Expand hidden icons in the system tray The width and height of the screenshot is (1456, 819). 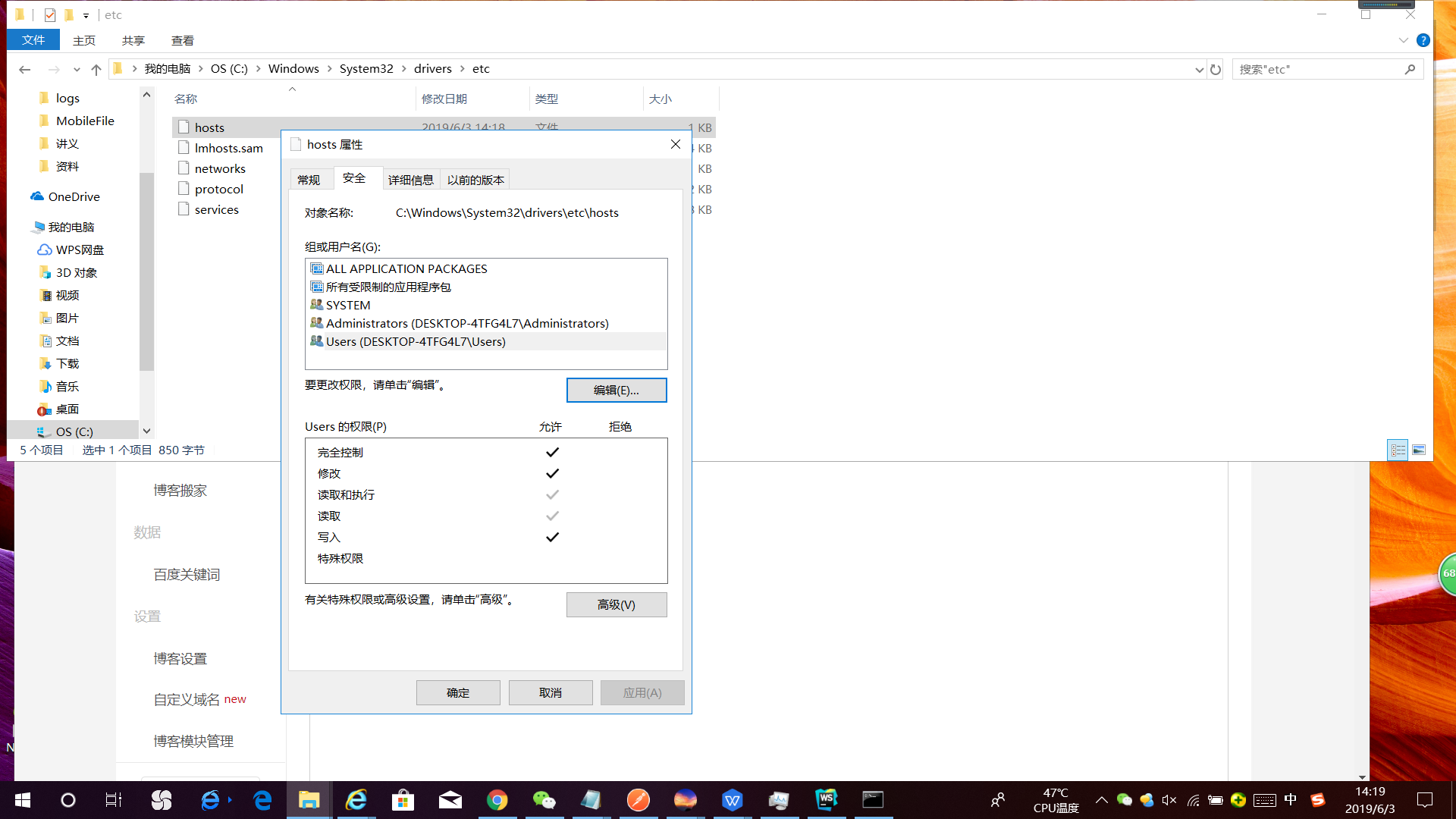[1102, 799]
